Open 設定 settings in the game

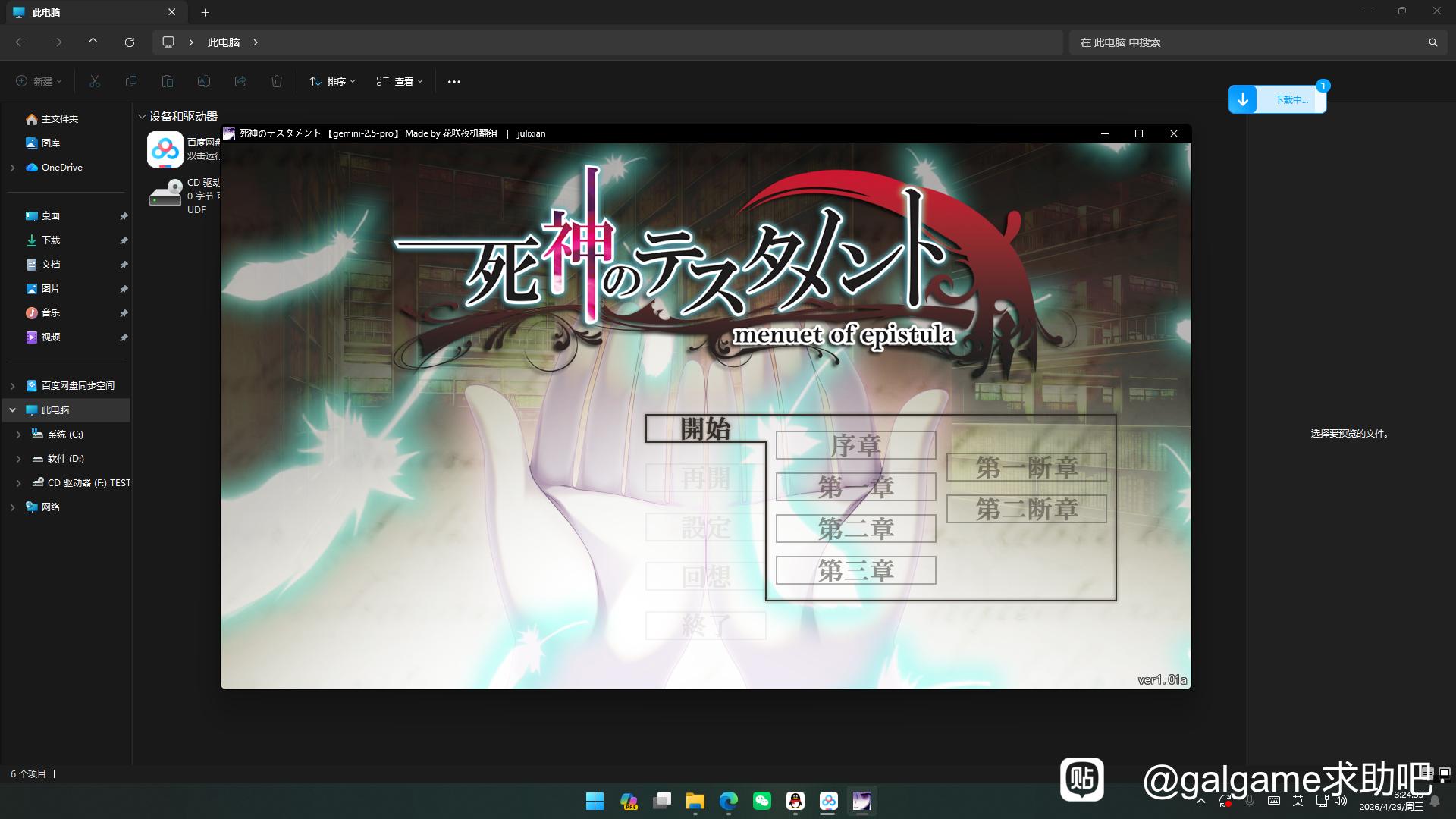click(x=705, y=527)
